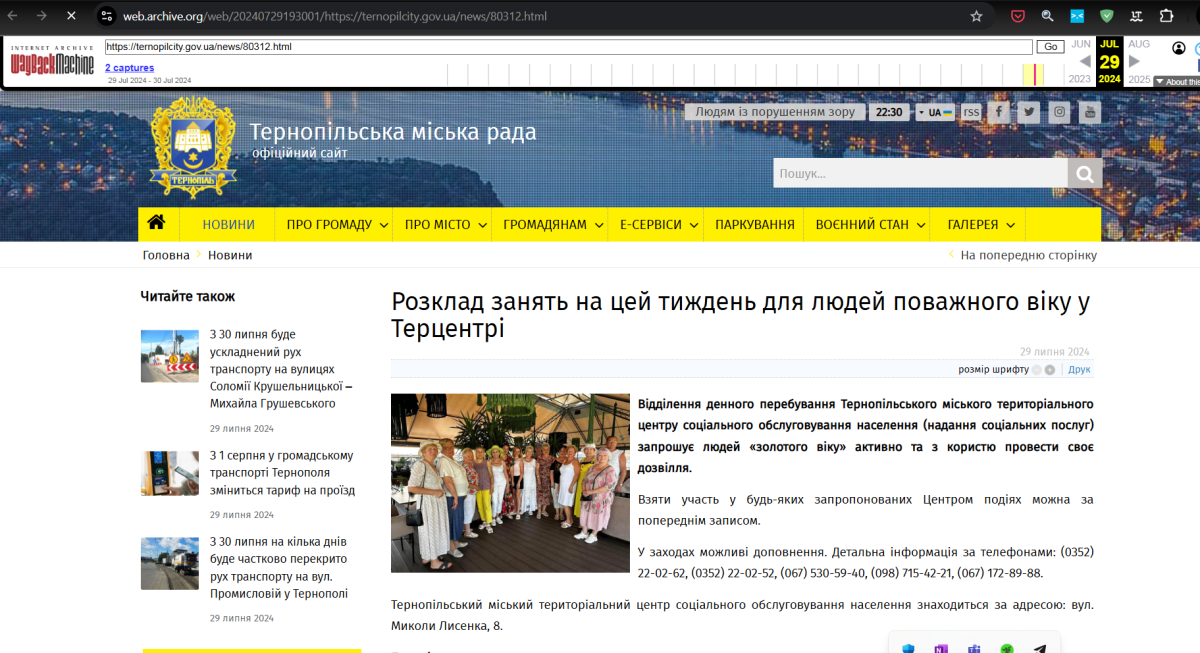Viewport: 1200px width, 653px height.
Task: Click the highlighted capture marker in Wayback timeline
Action: [1034, 74]
